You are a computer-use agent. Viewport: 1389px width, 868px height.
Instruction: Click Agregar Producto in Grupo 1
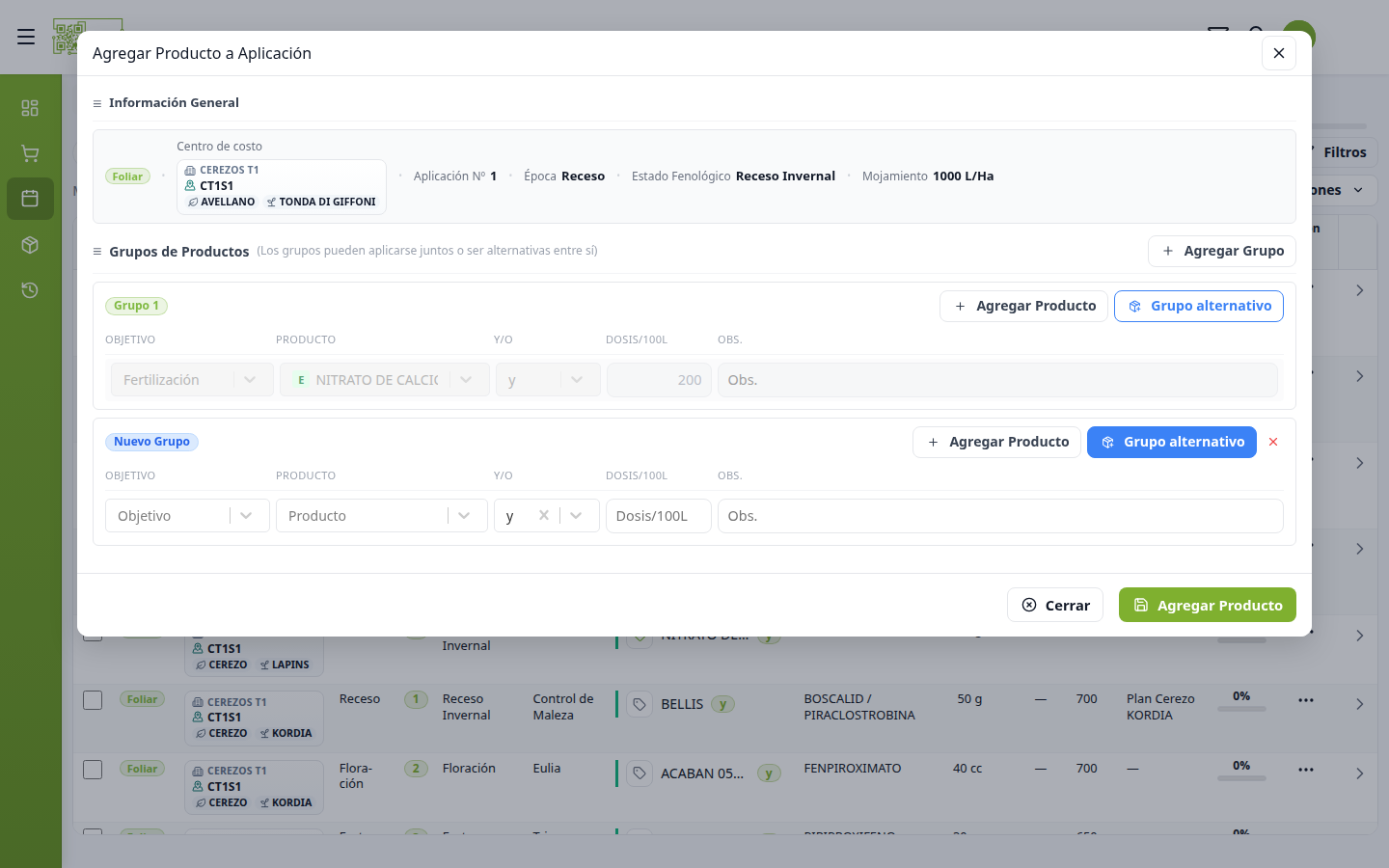pos(1024,306)
